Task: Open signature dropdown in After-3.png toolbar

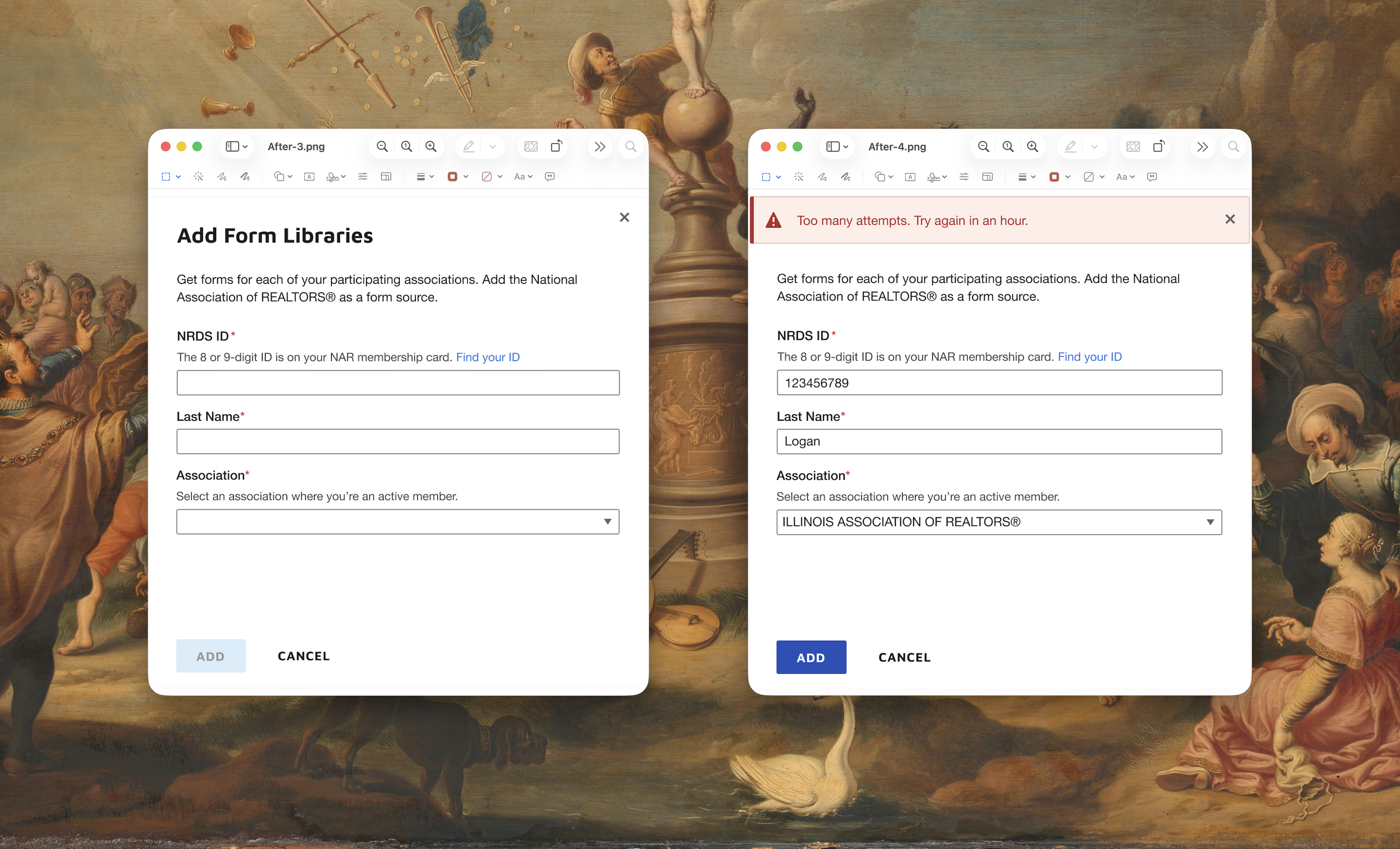Action: (336, 177)
